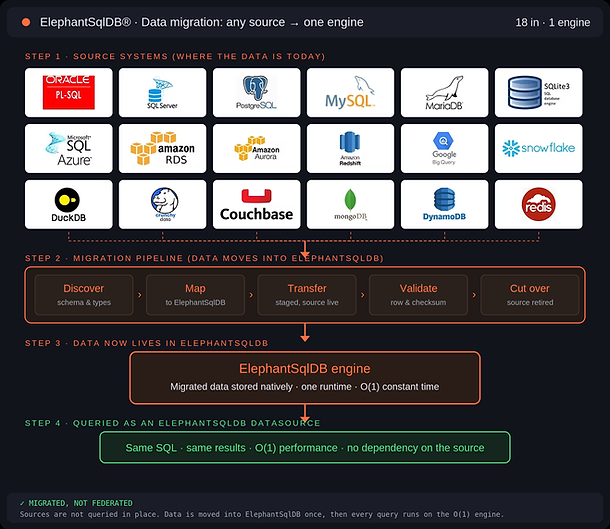Click the orange status dot in header
This screenshot has height=529, width=610.
[26, 22]
